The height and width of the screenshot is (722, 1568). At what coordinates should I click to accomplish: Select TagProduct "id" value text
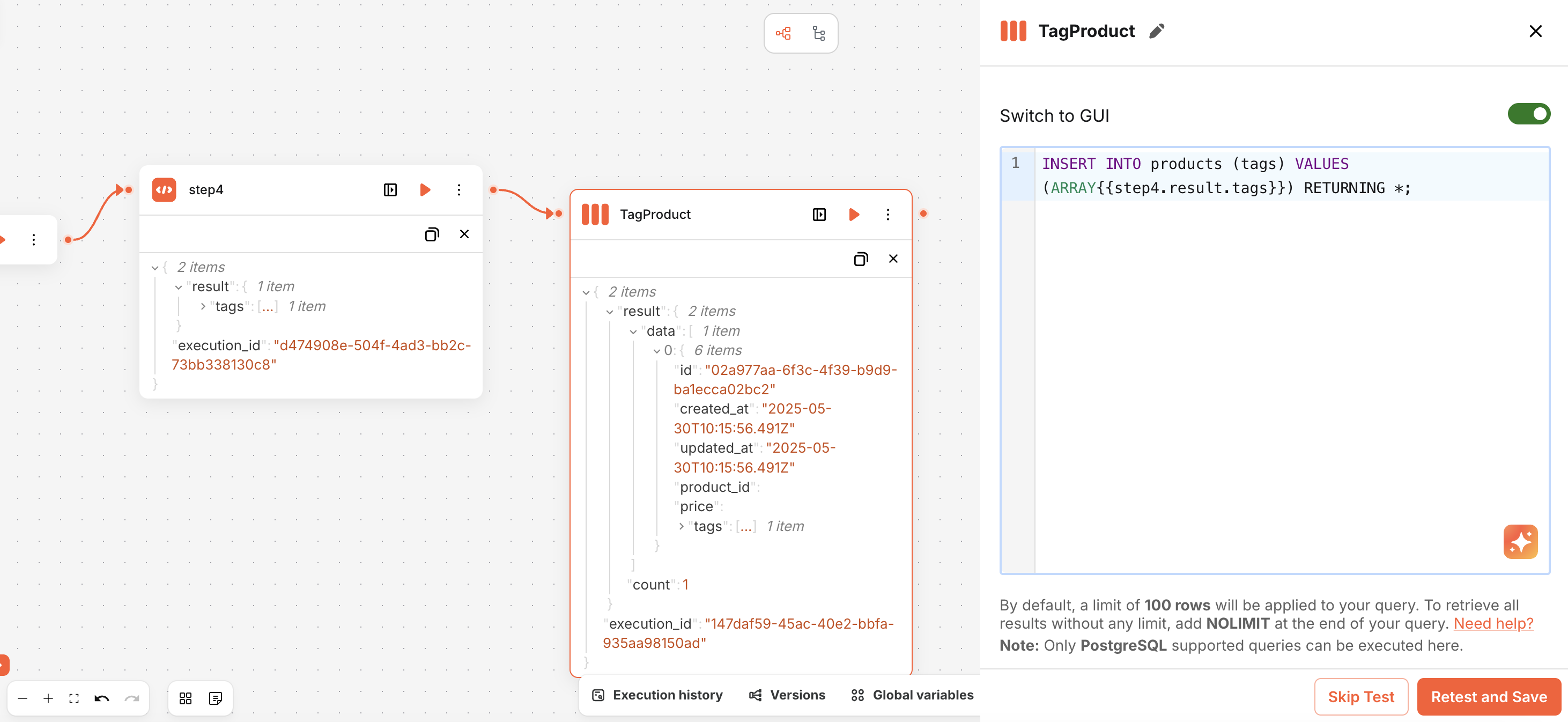tap(785, 380)
